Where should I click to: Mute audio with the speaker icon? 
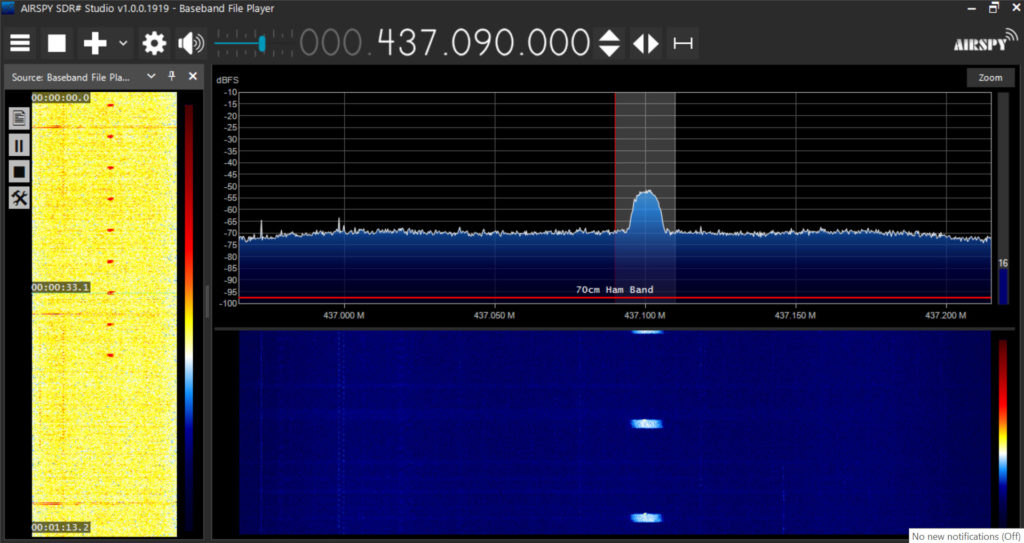[x=190, y=43]
